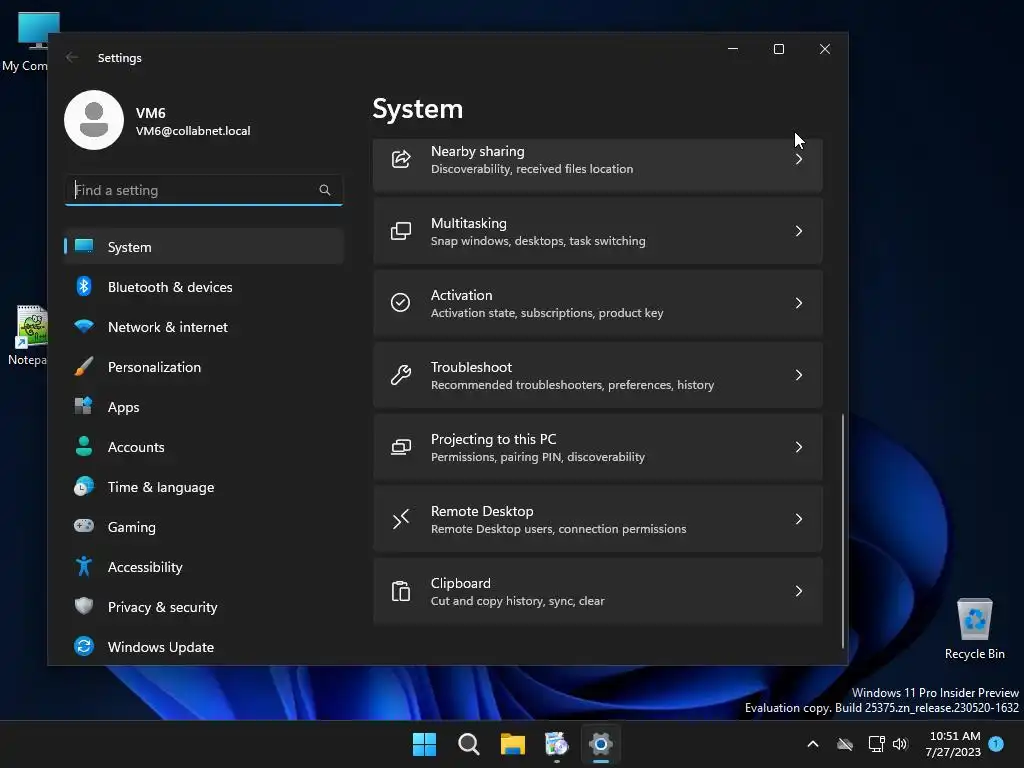Click the Bluetooth icon in sidebar
This screenshot has width=1024, height=768.
(84, 286)
